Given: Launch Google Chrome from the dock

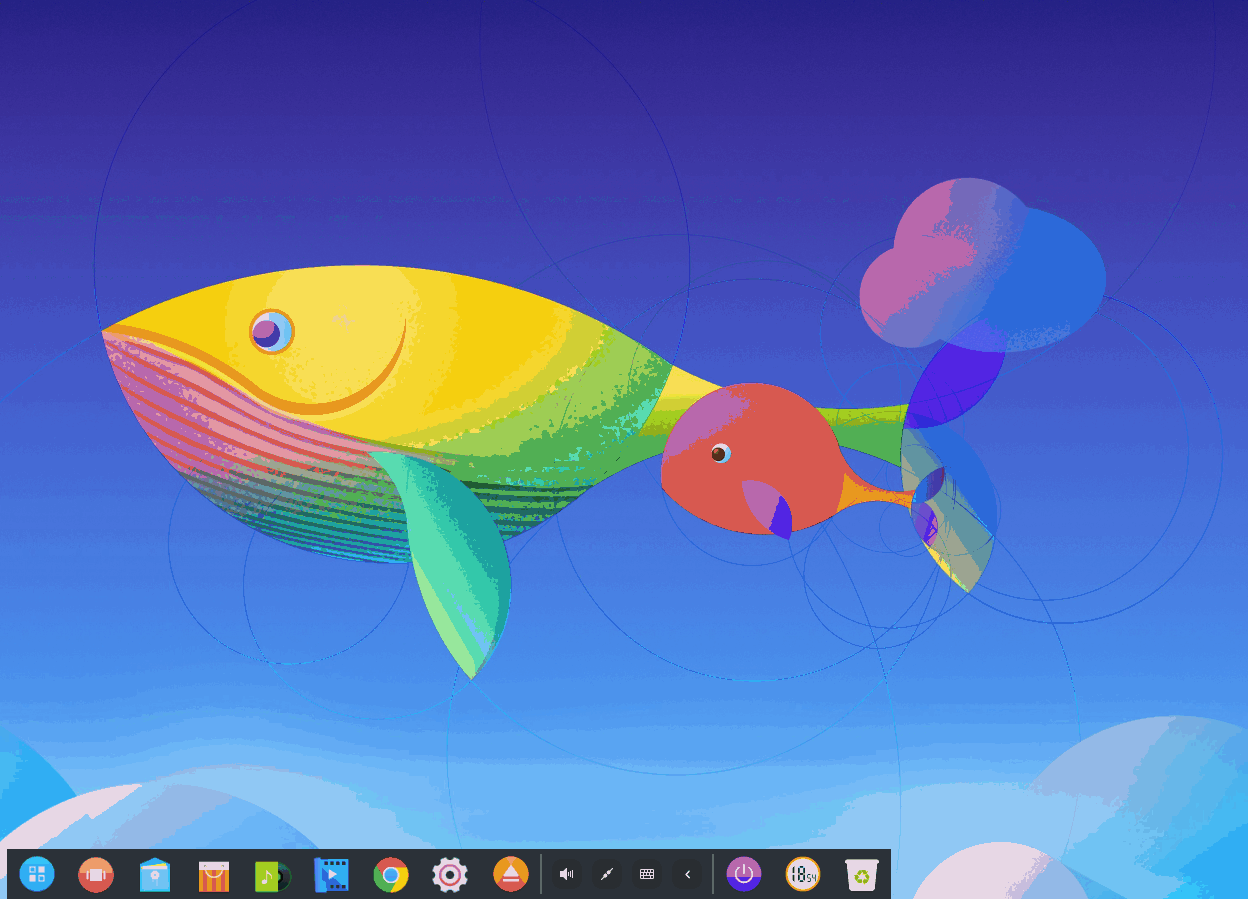Looking at the screenshot, I should click(391, 875).
